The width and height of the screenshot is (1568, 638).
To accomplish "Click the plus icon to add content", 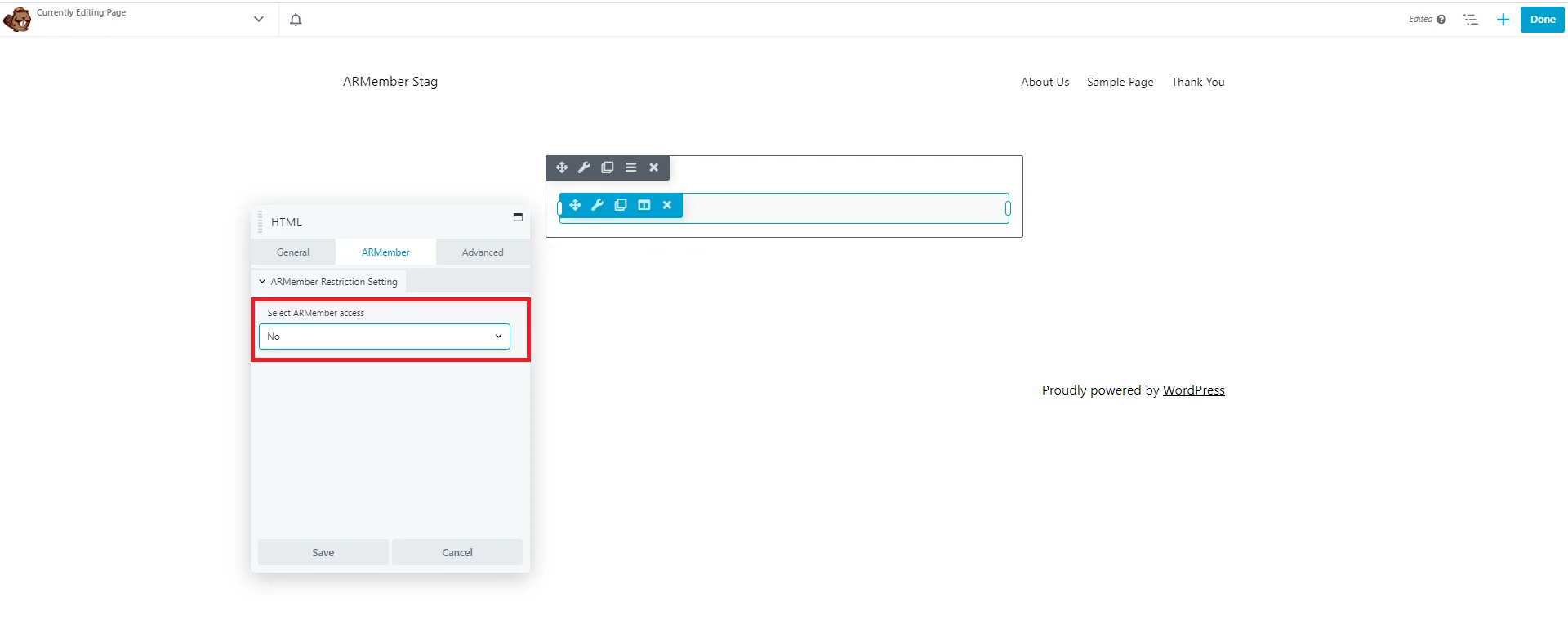I will [x=1503, y=20].
